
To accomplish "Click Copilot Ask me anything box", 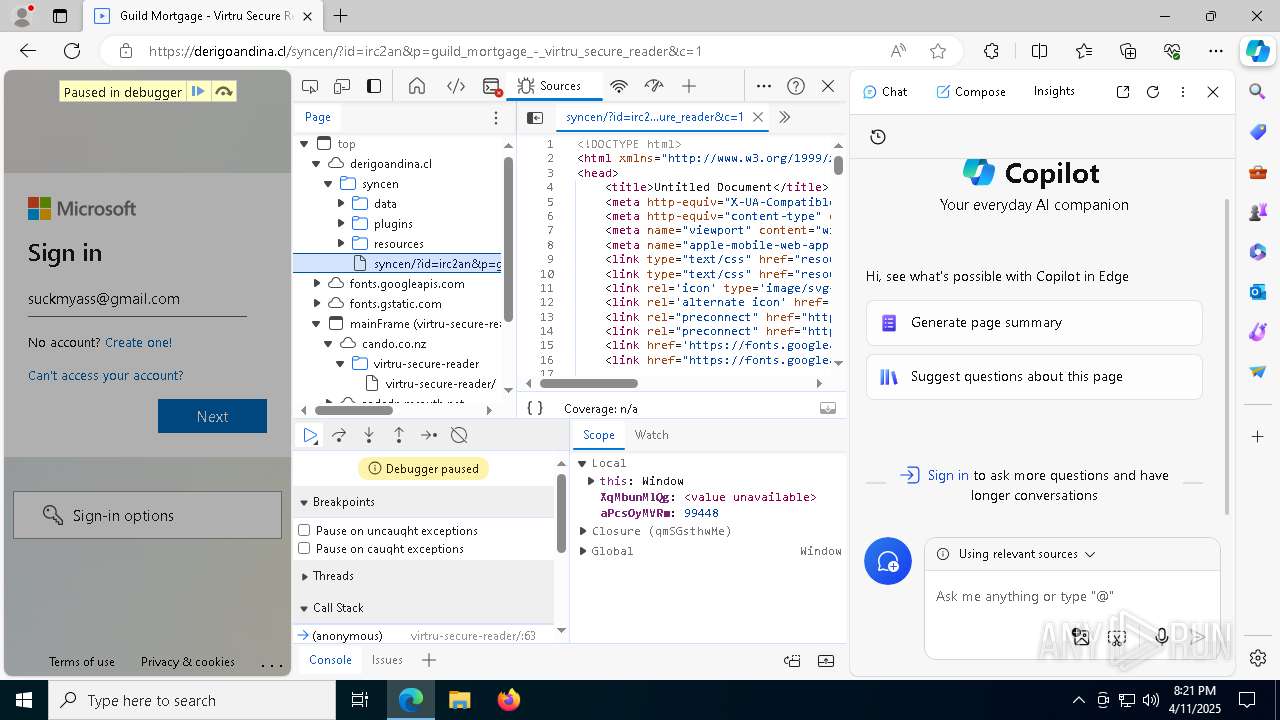I will click(x=1070, y=596).
